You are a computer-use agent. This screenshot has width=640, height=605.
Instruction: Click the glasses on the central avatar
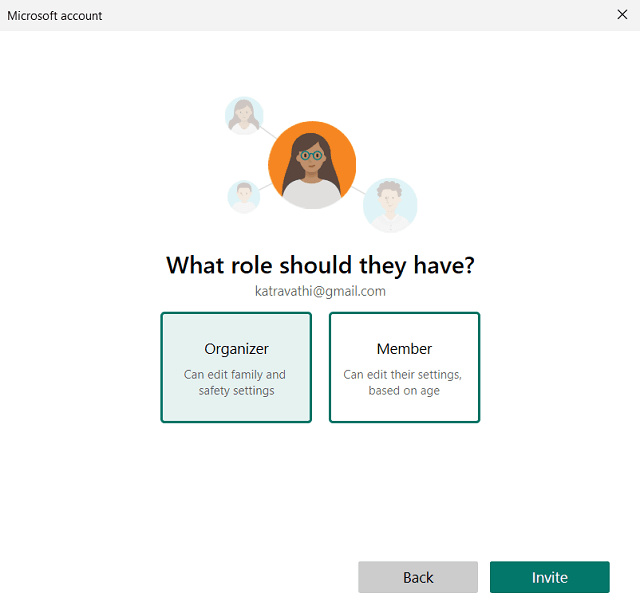click(x=312, y=155)
